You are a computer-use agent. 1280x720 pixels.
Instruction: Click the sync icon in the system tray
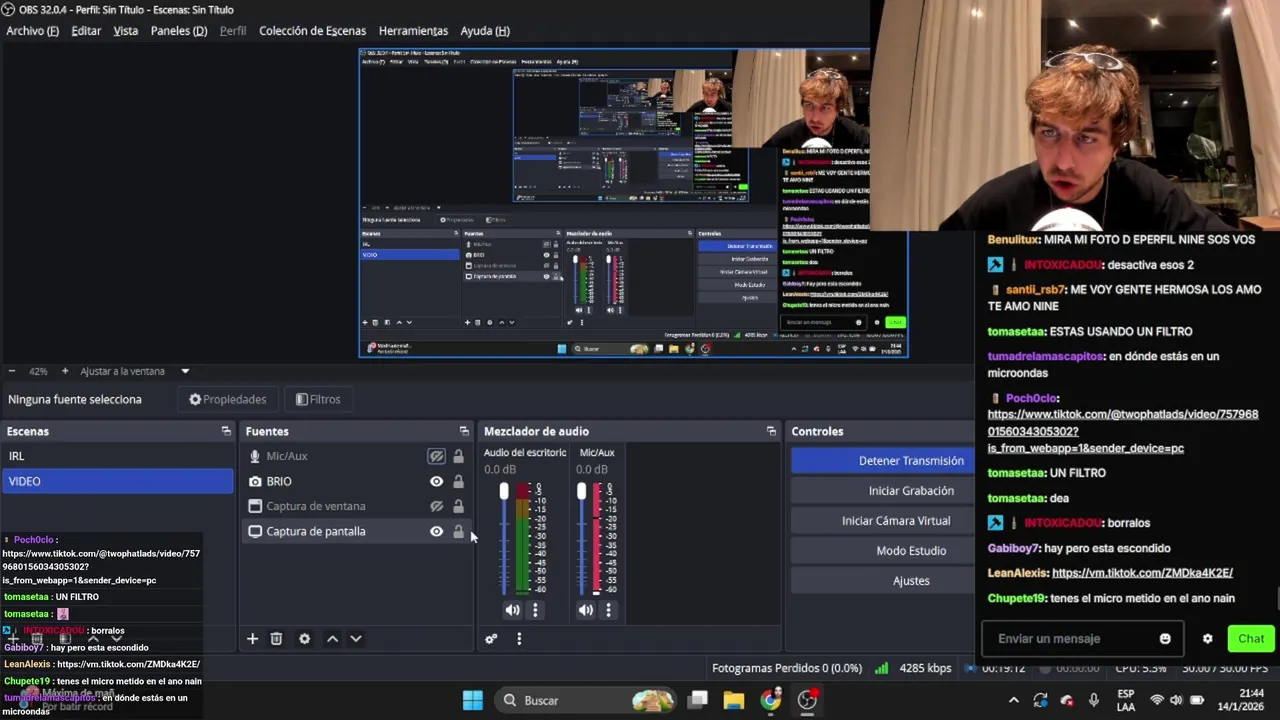pos(1040,700)
